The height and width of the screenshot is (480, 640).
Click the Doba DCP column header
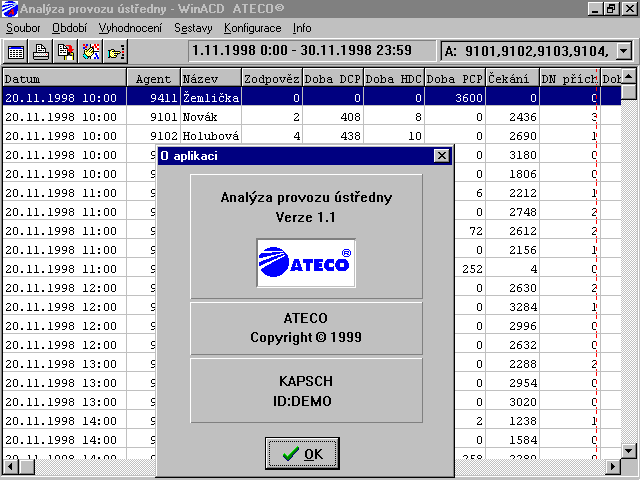[333, 78]
